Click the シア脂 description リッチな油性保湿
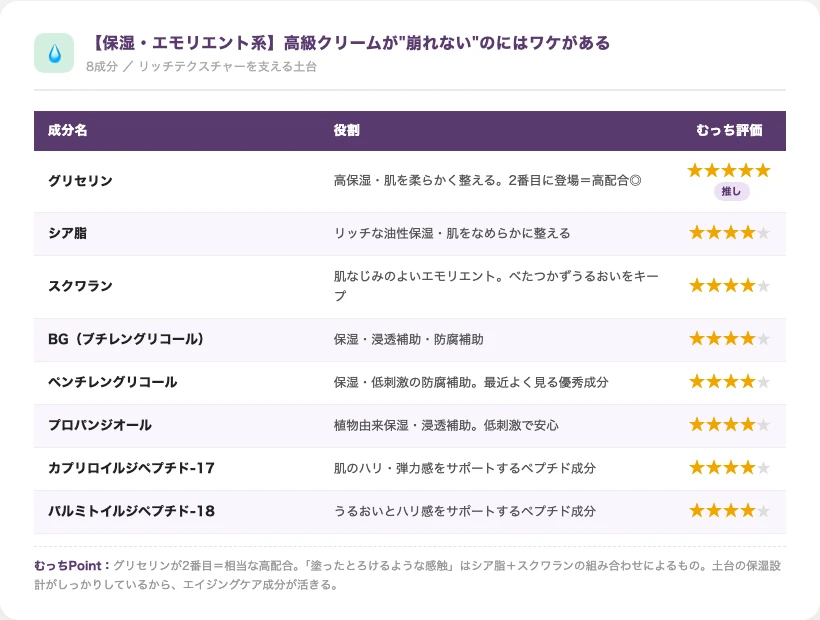The image size is (820, 620). click(x=452, y=233)
